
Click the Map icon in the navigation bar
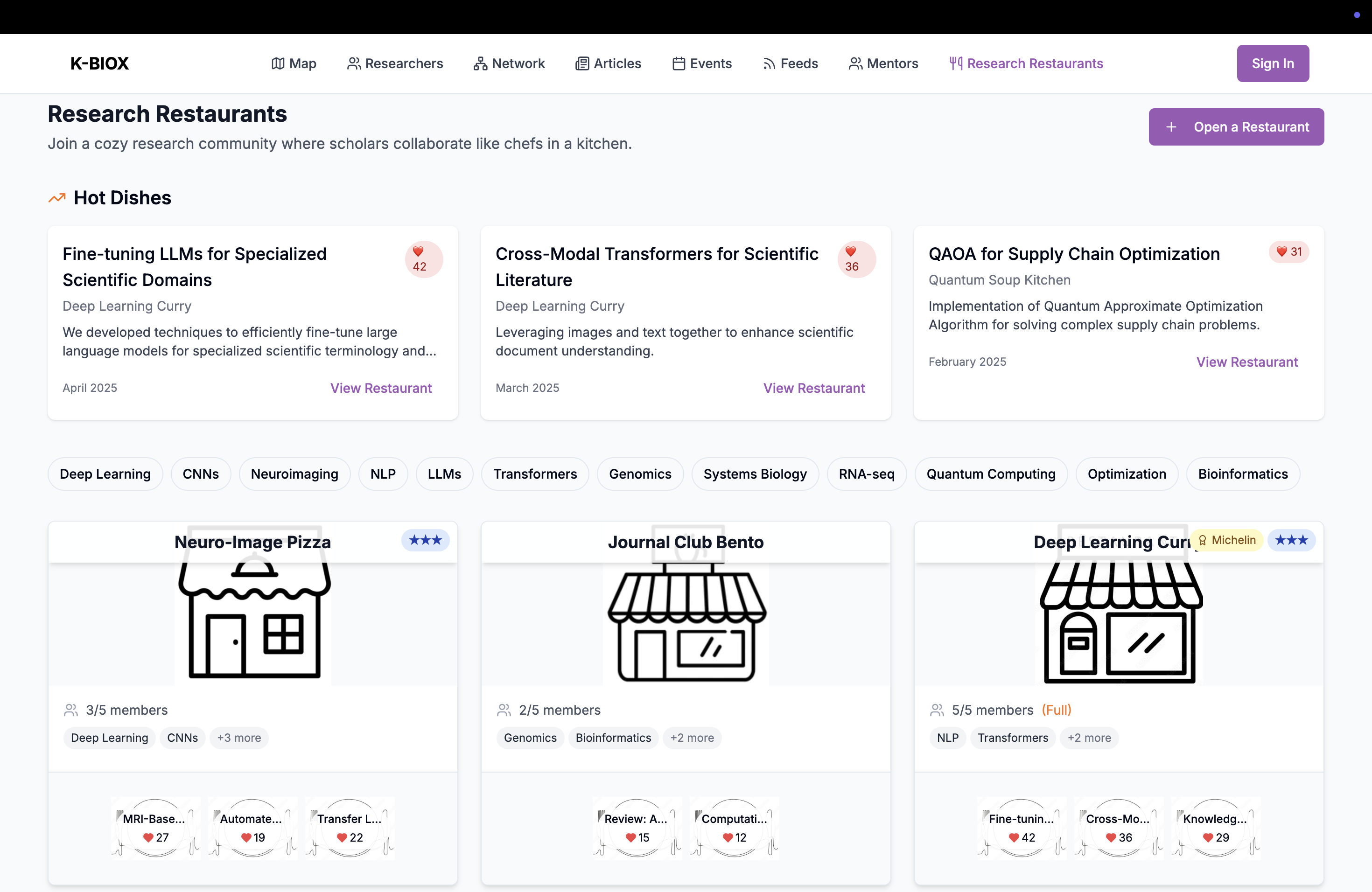click(x=279, y=63)
